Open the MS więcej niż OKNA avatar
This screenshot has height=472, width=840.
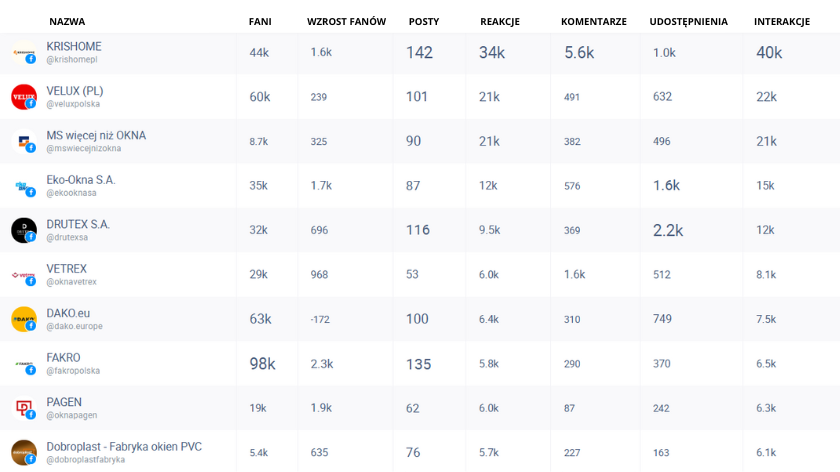point(24,141)
